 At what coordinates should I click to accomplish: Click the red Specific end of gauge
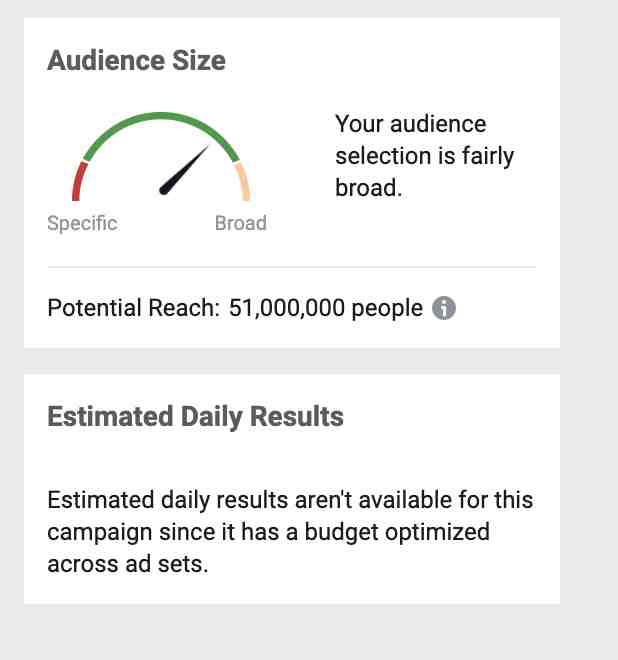point(79,182)
